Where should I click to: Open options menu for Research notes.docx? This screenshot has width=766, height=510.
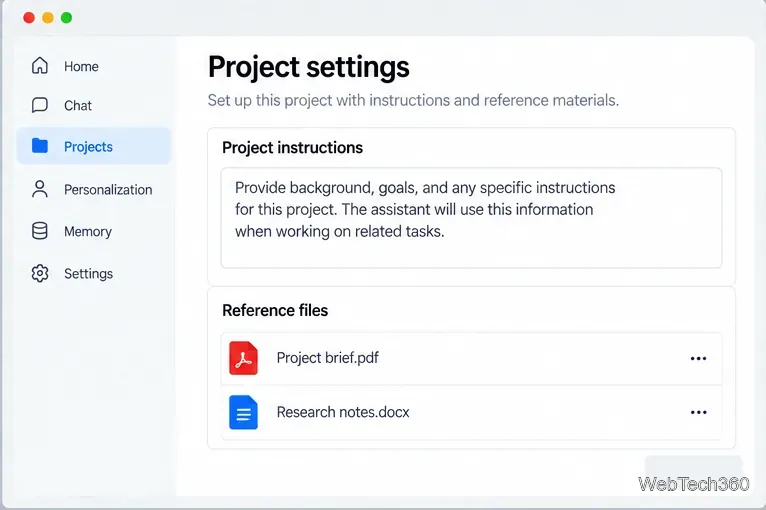coord(698,412)
